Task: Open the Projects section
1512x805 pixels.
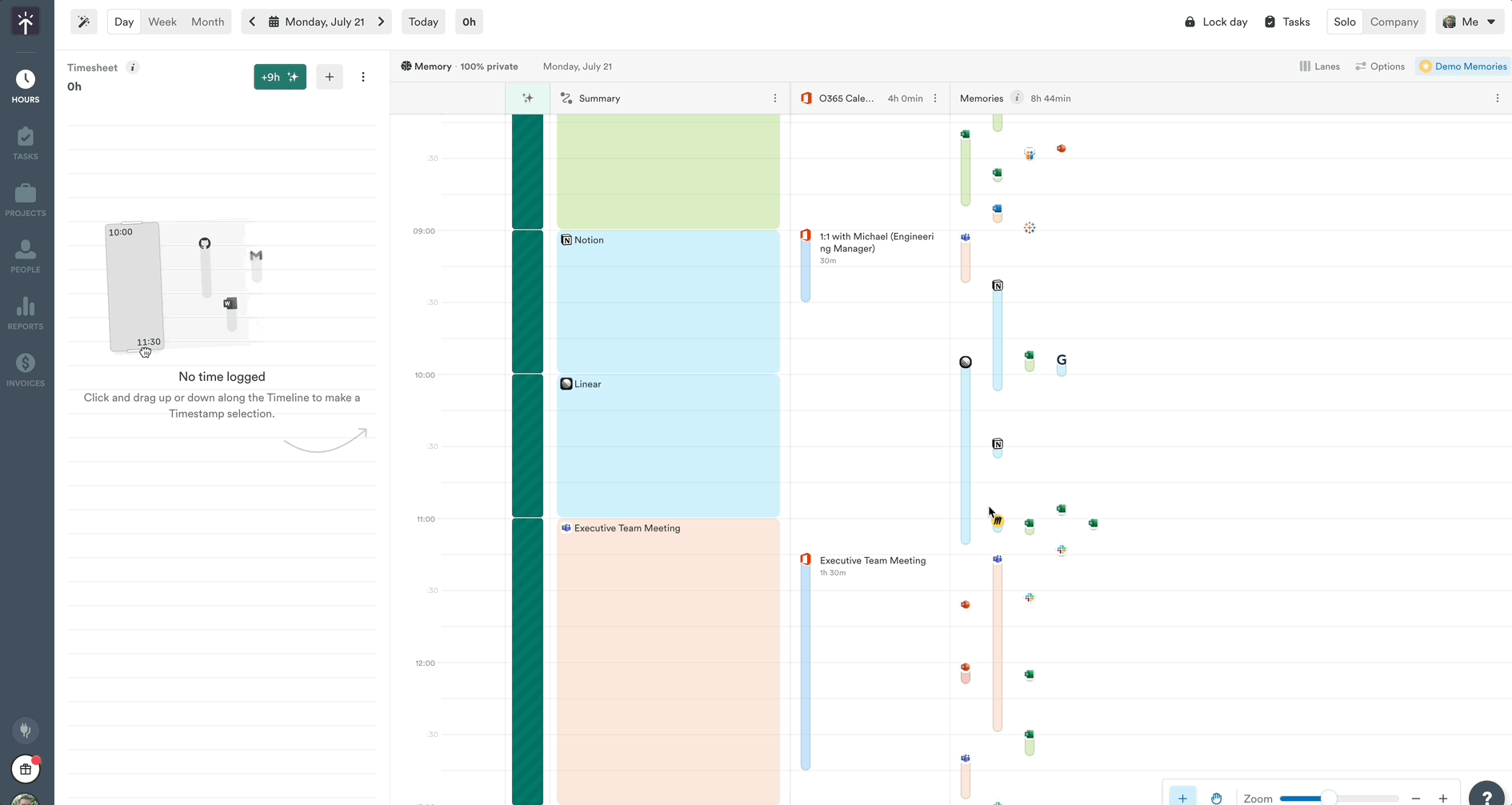Action: [x=26, y=198]
